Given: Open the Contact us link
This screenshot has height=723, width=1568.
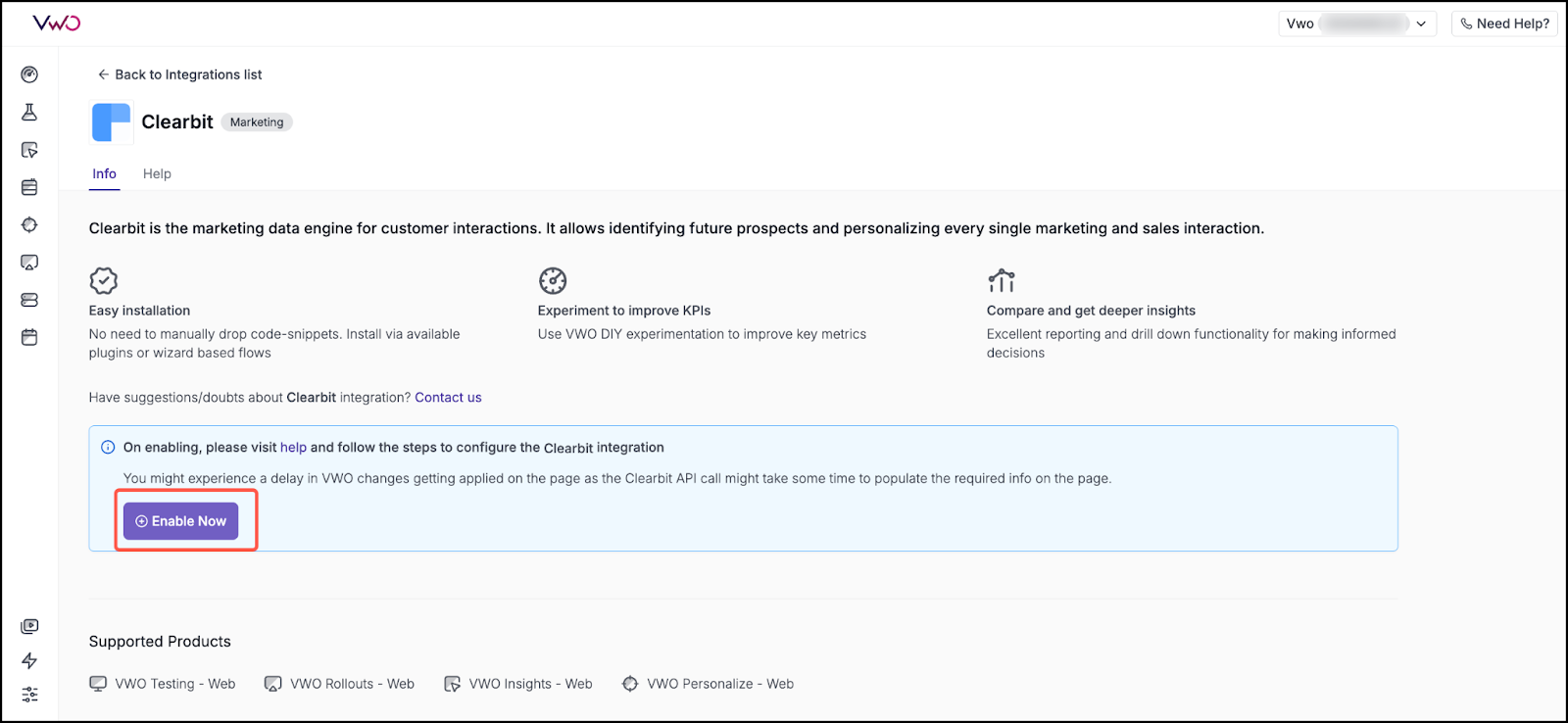Looking at the screenshot, I should click(448, 398).
